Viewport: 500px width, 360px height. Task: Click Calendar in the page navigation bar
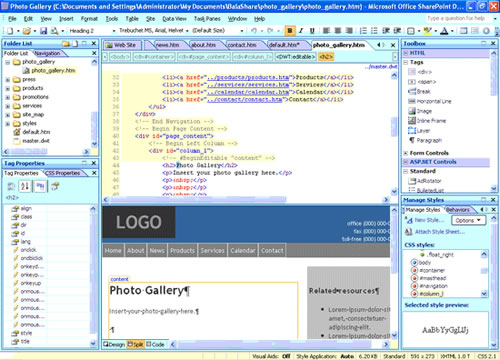coord(243,251)
